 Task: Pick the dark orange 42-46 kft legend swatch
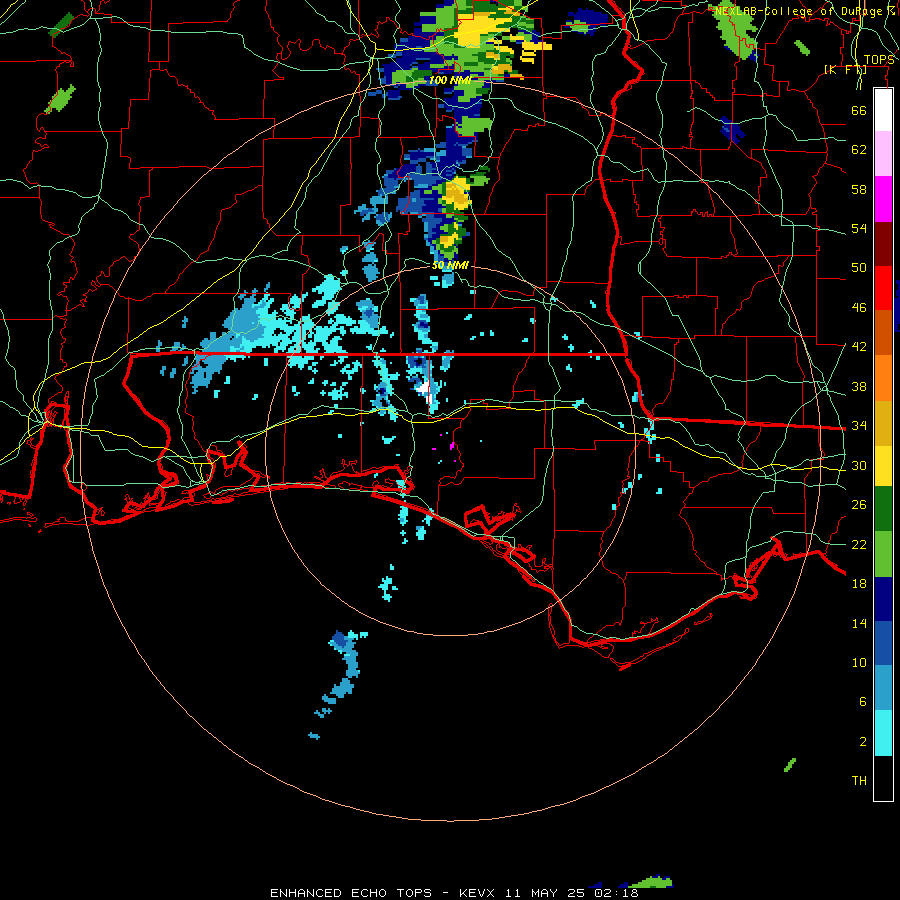tap(883, 333)
